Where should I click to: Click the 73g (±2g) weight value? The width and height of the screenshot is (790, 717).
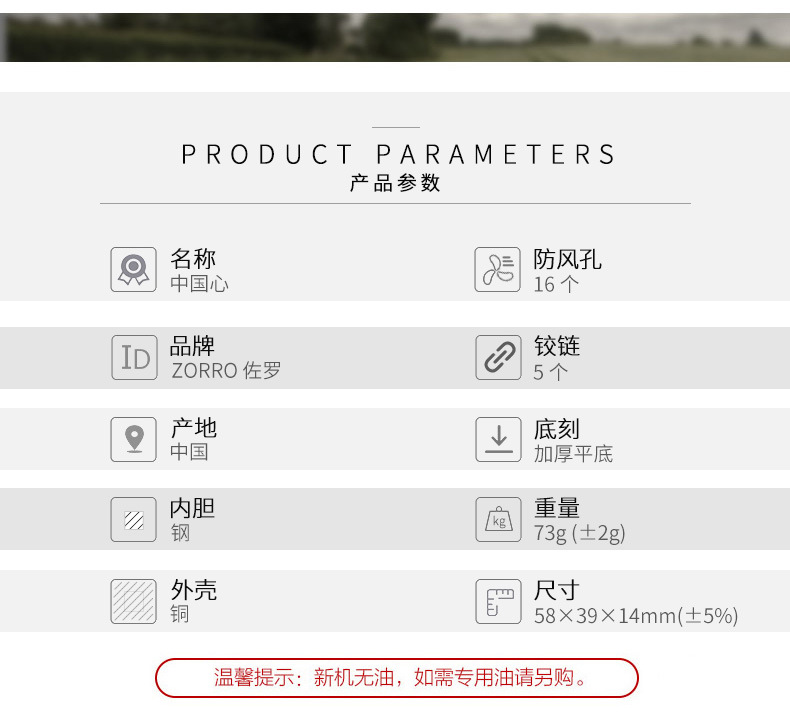point(579,533)
